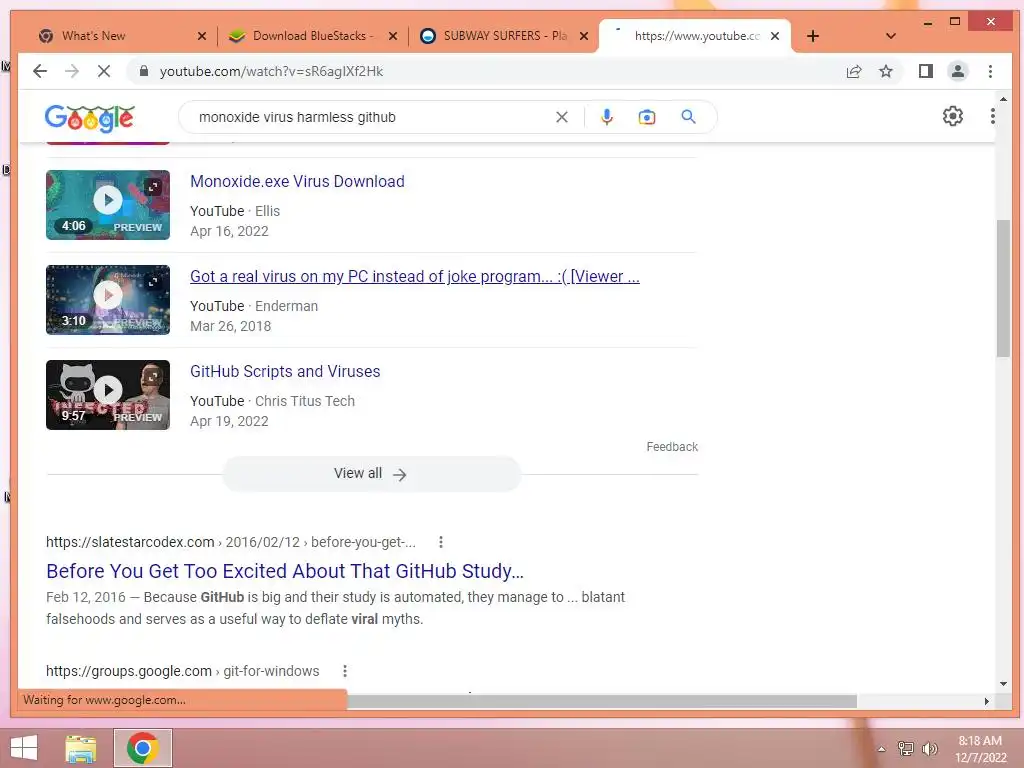Open the network tray icon
Image resolution: width=1024 pixels, height=768 pixels.
pyautogui.click(x=905, y=748)
